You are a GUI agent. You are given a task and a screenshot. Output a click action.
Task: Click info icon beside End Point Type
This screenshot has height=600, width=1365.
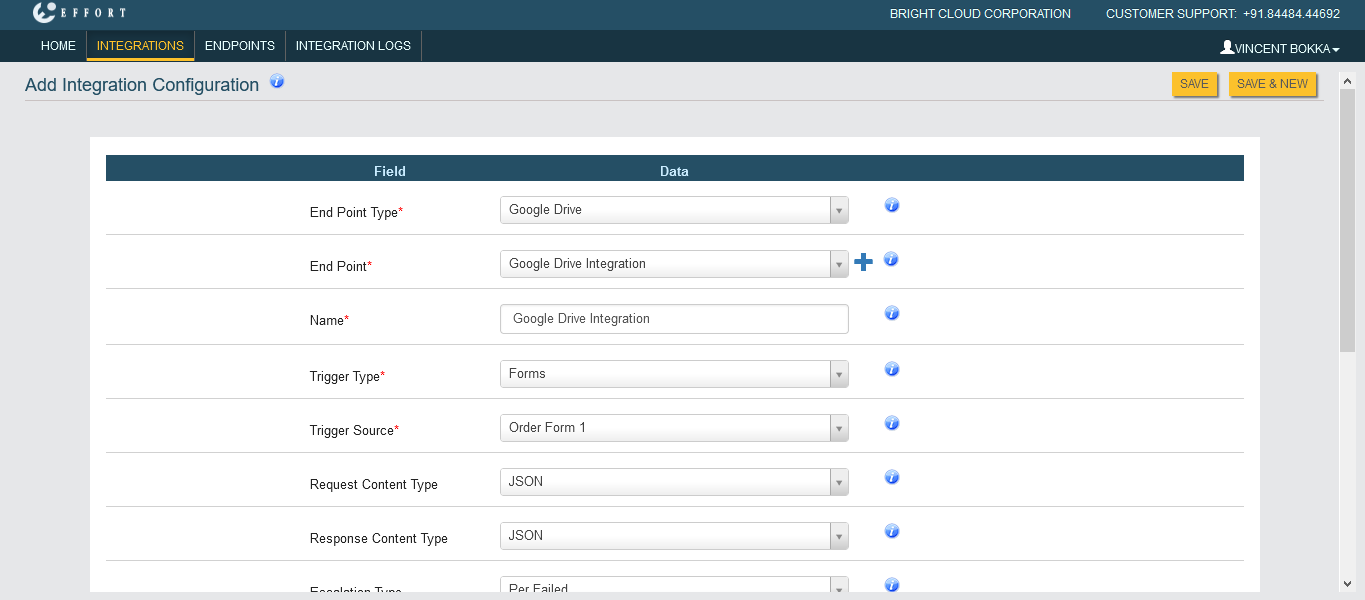(x=892, y=205)
